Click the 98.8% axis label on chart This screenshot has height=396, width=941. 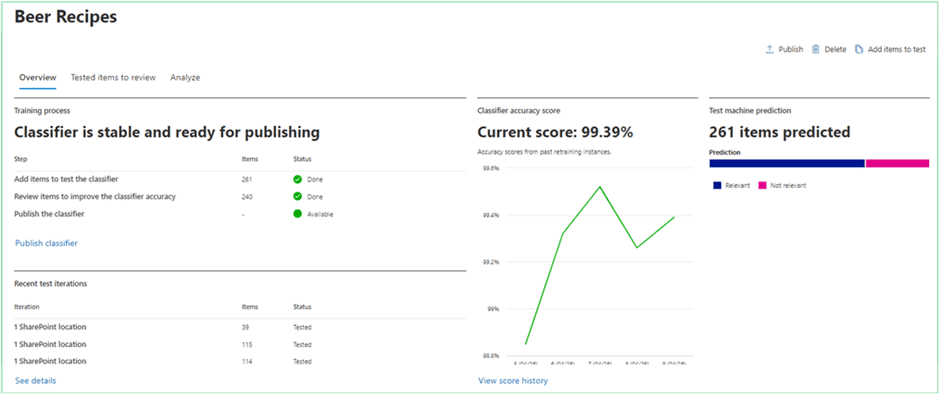click(x=491, y=356)
